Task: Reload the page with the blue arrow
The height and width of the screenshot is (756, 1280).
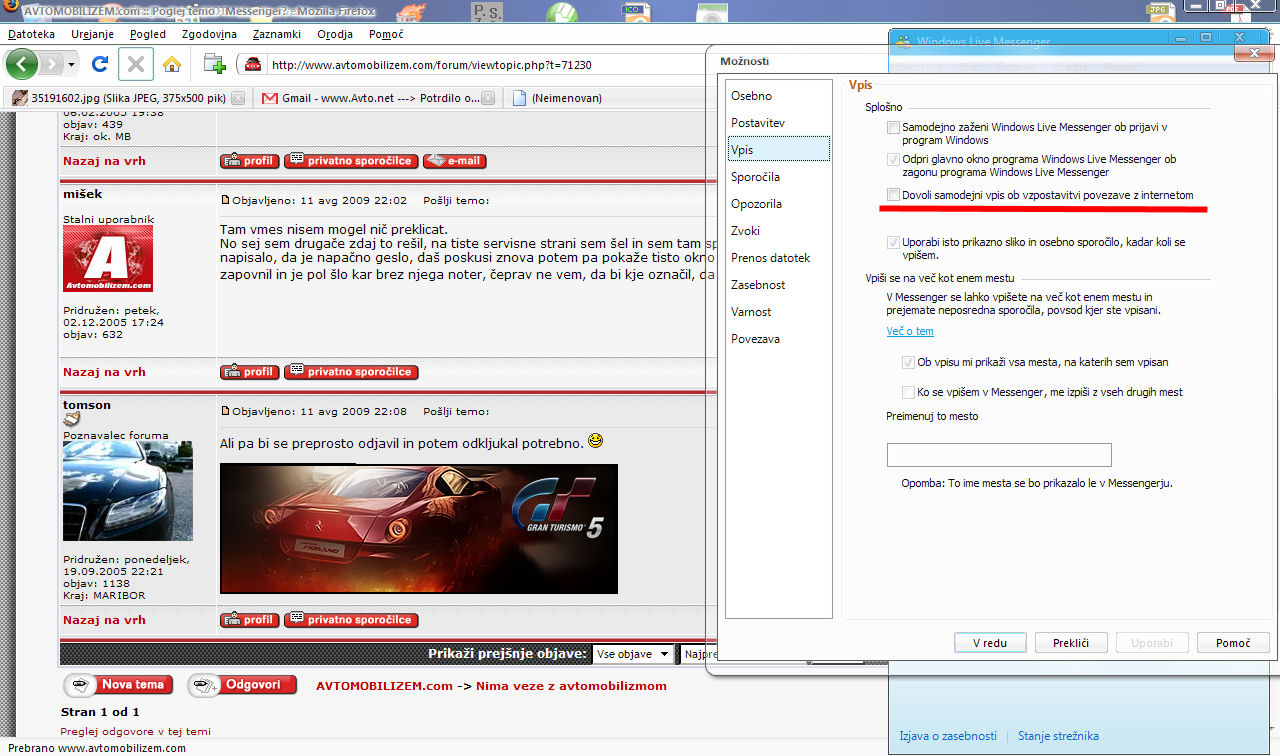Action: click(99, 64)
